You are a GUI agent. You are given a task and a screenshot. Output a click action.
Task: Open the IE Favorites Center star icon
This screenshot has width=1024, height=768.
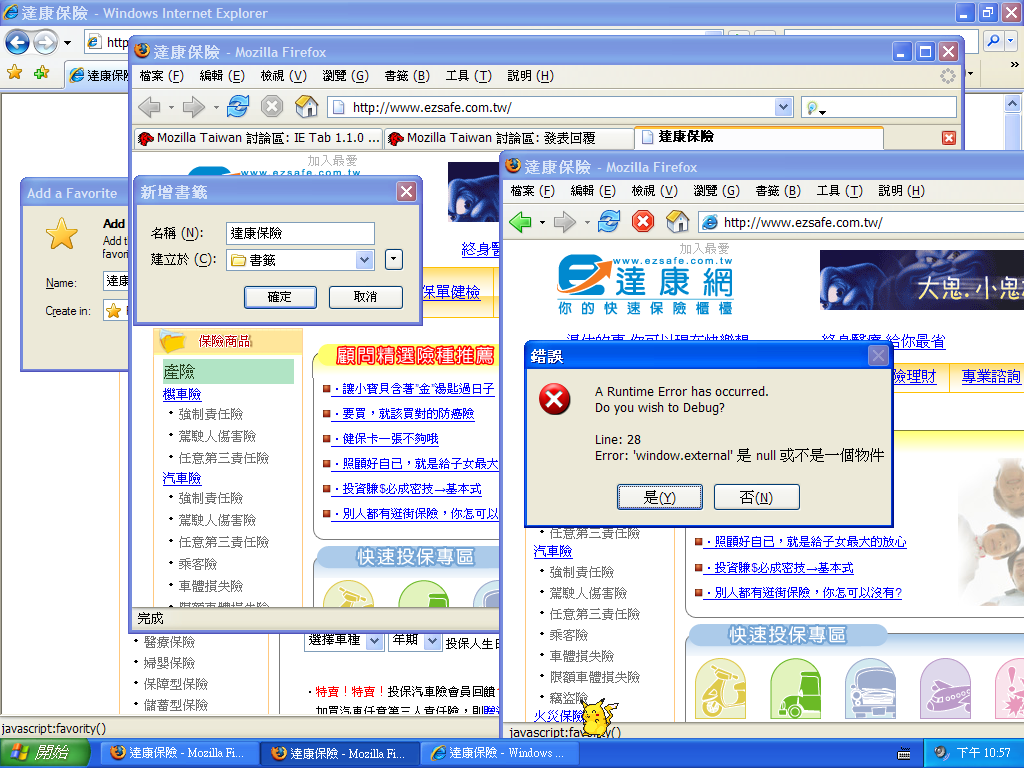14,73
